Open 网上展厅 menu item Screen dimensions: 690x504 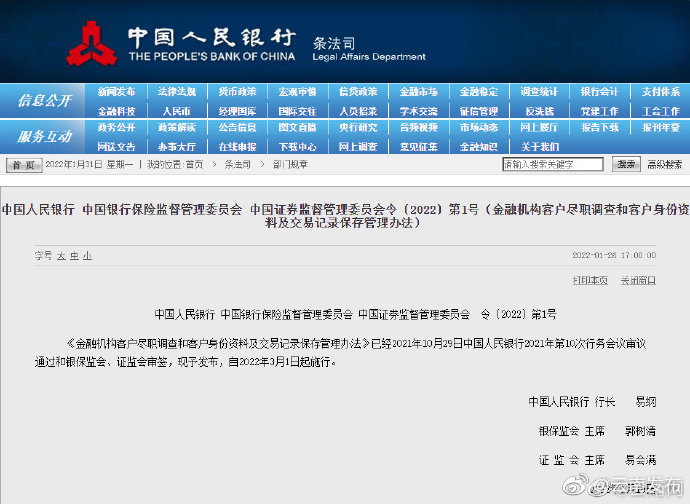(x=539, y=128)
